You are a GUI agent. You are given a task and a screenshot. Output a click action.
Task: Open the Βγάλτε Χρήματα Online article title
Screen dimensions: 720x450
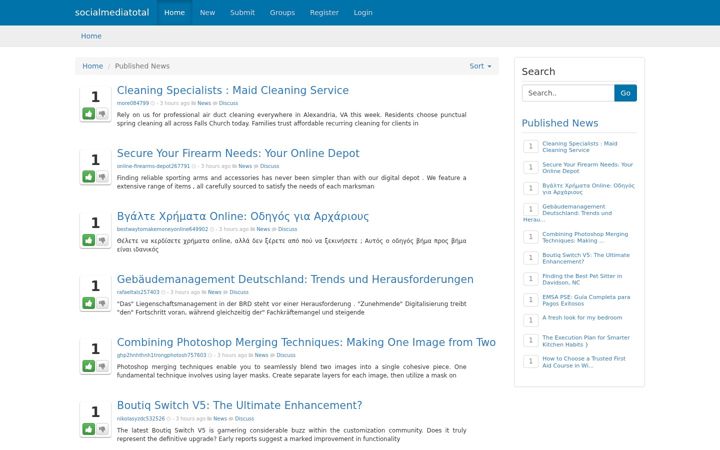242,216
